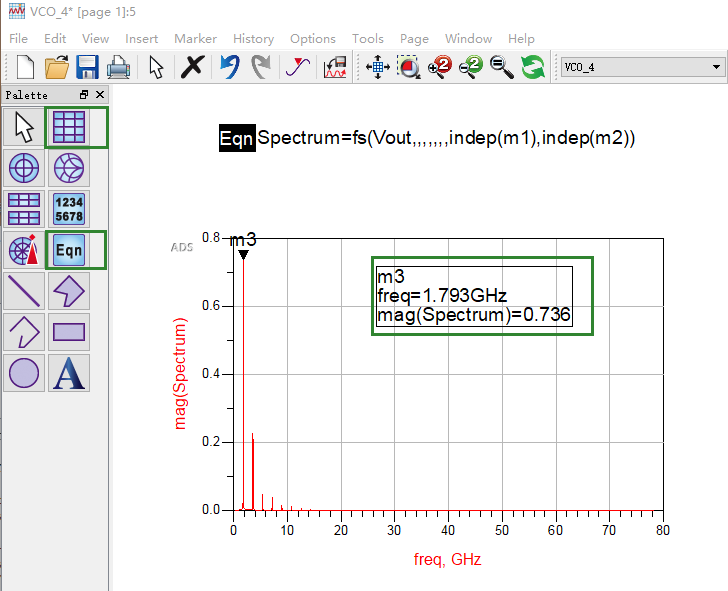Screen dimensions: 728x591
Task: Select the Line drawing tool
Action: point(24,291)
